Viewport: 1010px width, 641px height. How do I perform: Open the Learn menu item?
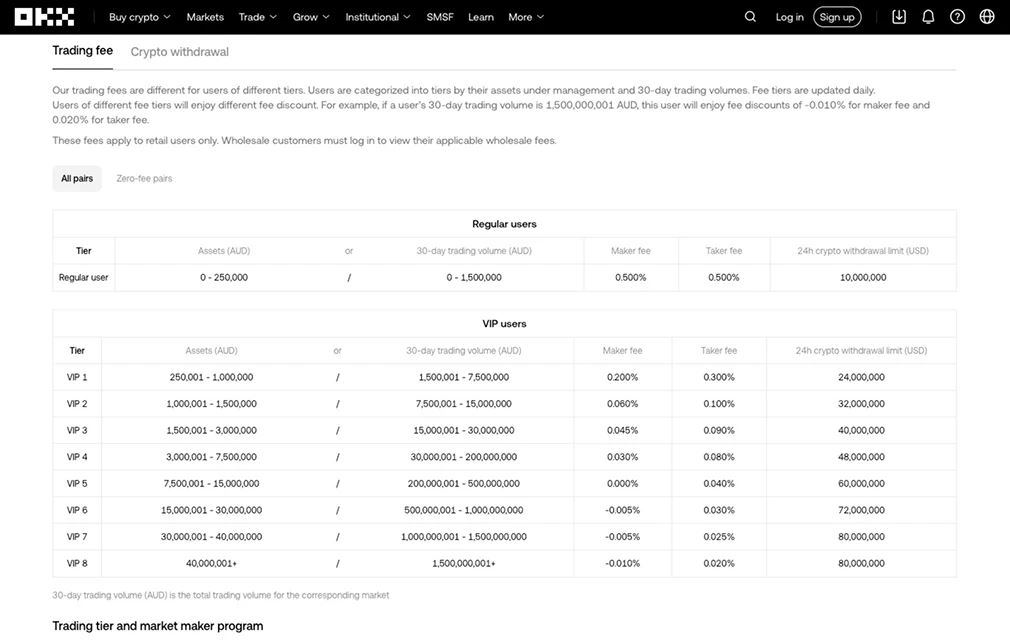(x=481, y=17)
